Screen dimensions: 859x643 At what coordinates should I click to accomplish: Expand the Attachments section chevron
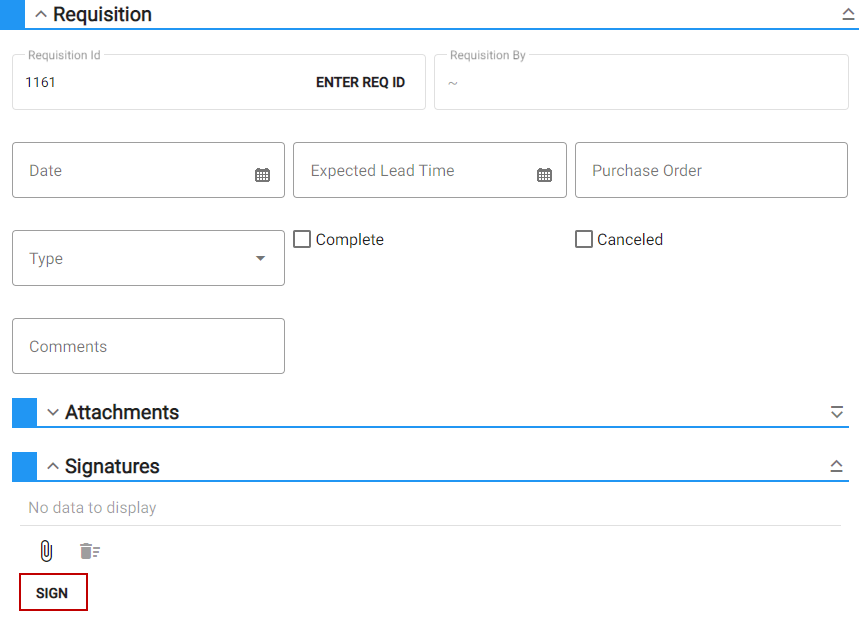(53, 412)
